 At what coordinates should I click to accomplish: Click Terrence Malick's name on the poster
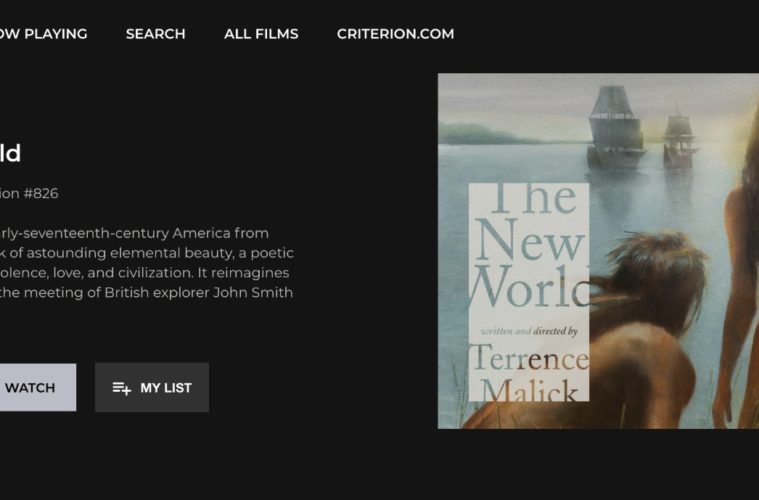coord(529,372)
